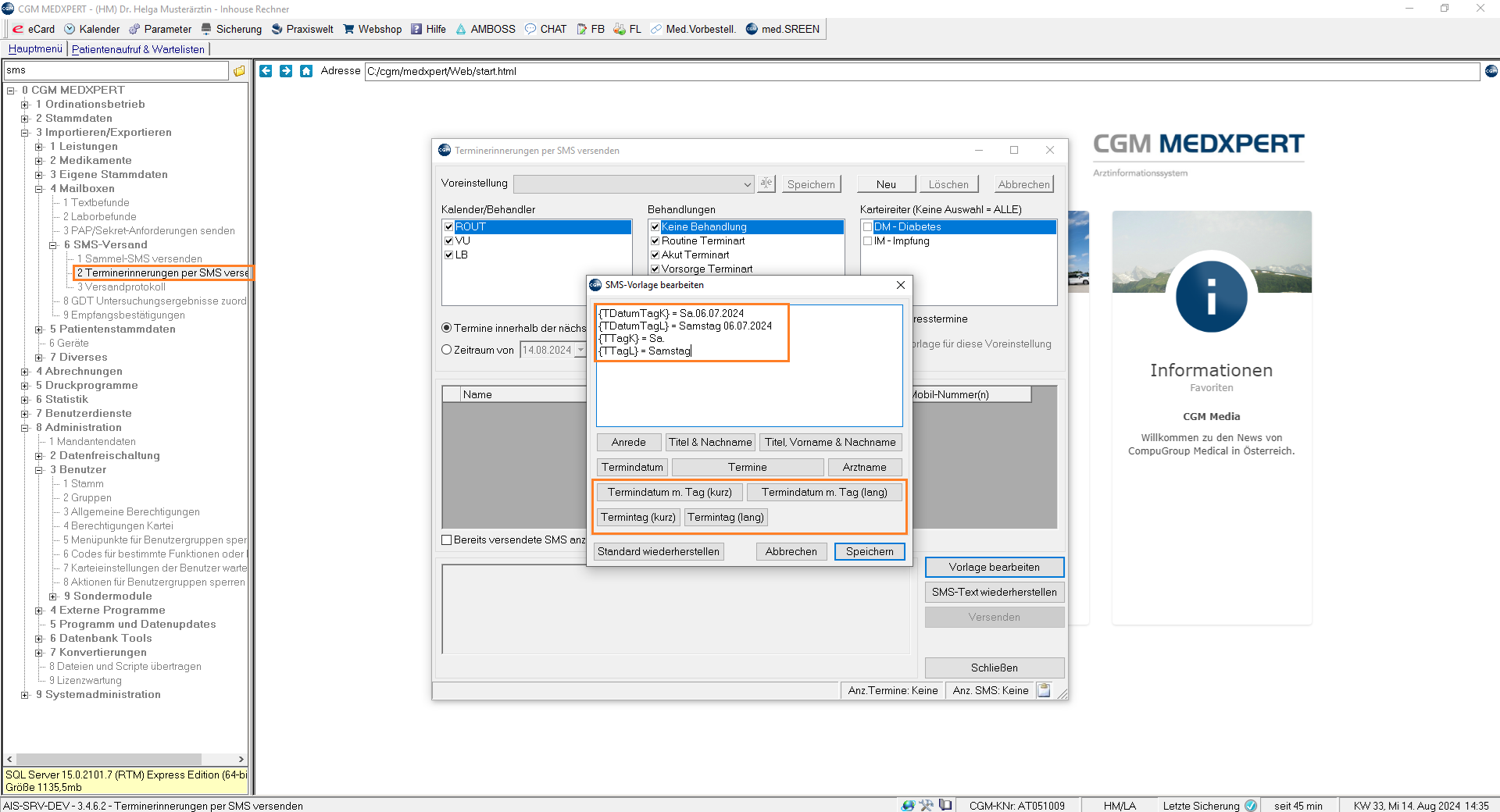
Task: Open Praxiswelt from the toolbar
Action: coord(302,29)
